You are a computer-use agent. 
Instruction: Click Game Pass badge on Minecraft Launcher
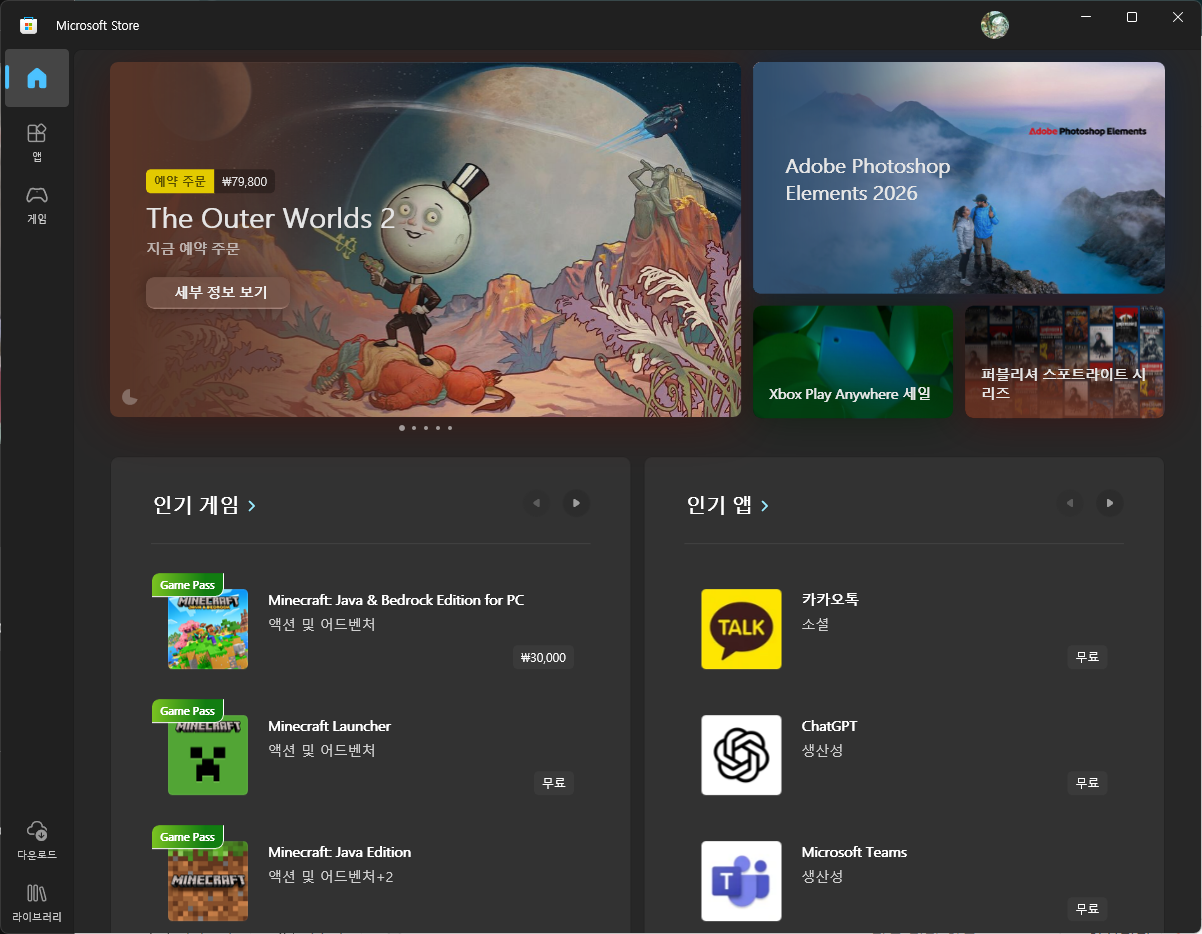(187, 711)
